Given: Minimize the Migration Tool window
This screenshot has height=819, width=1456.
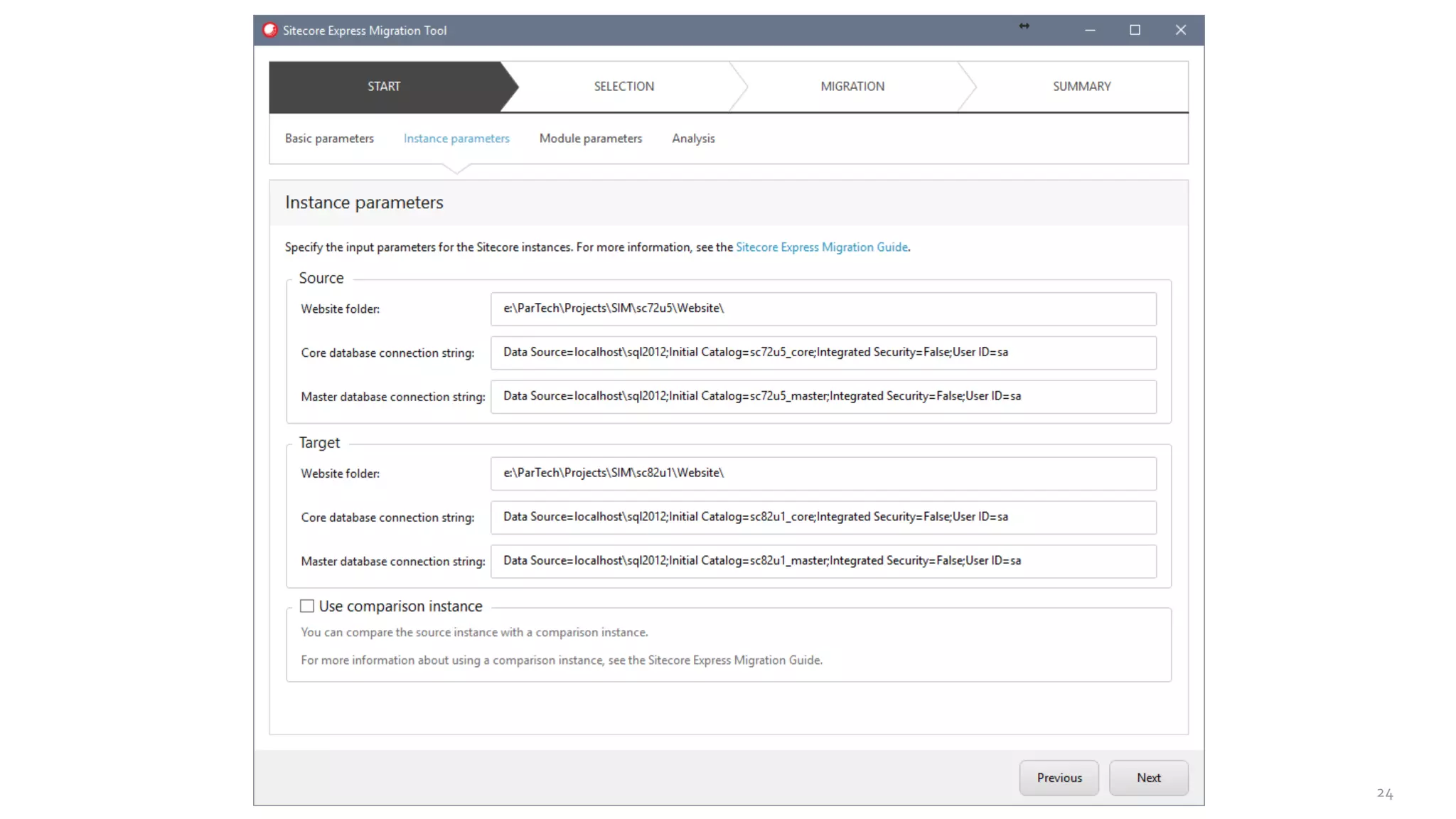Looking at the screenshot, I should pos(1090,30).
